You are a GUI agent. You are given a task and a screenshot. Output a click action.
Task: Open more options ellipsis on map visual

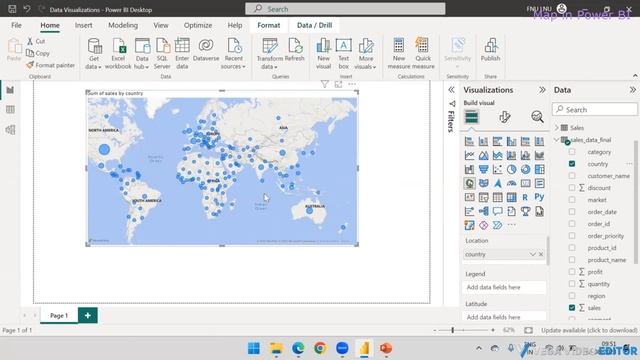(x=352, y=84)
